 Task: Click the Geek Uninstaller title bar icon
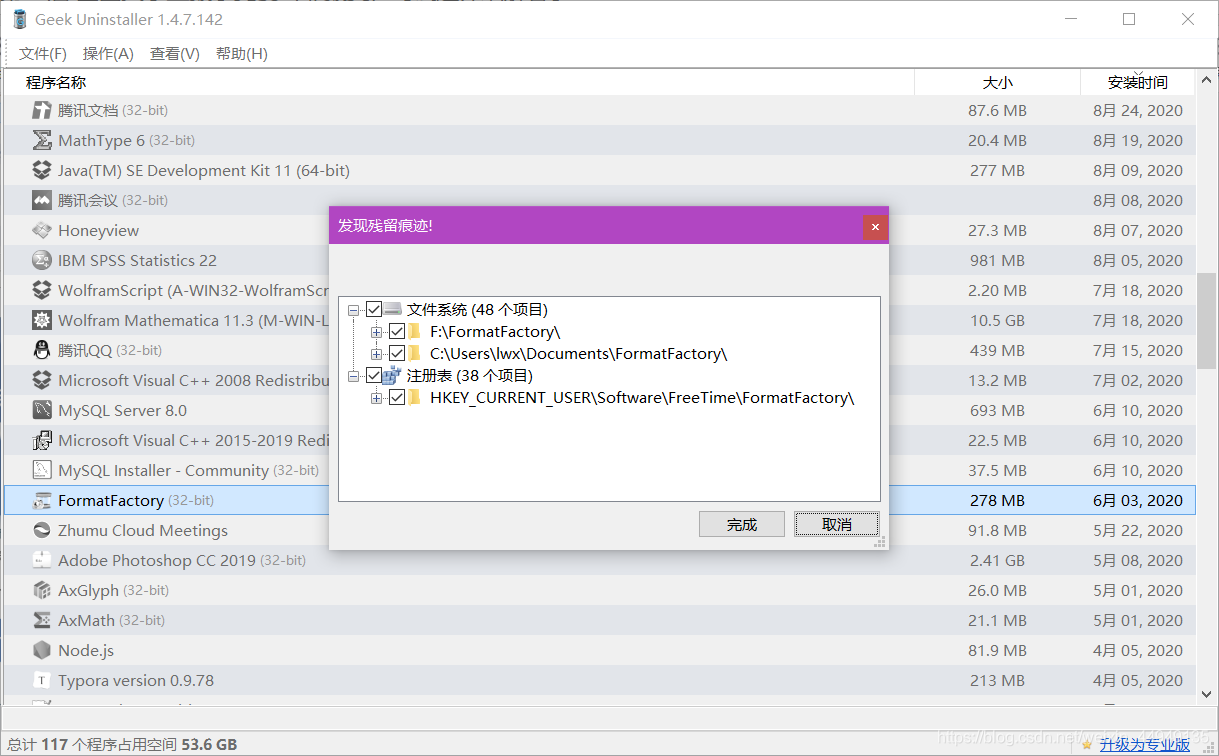coord(18,19)
